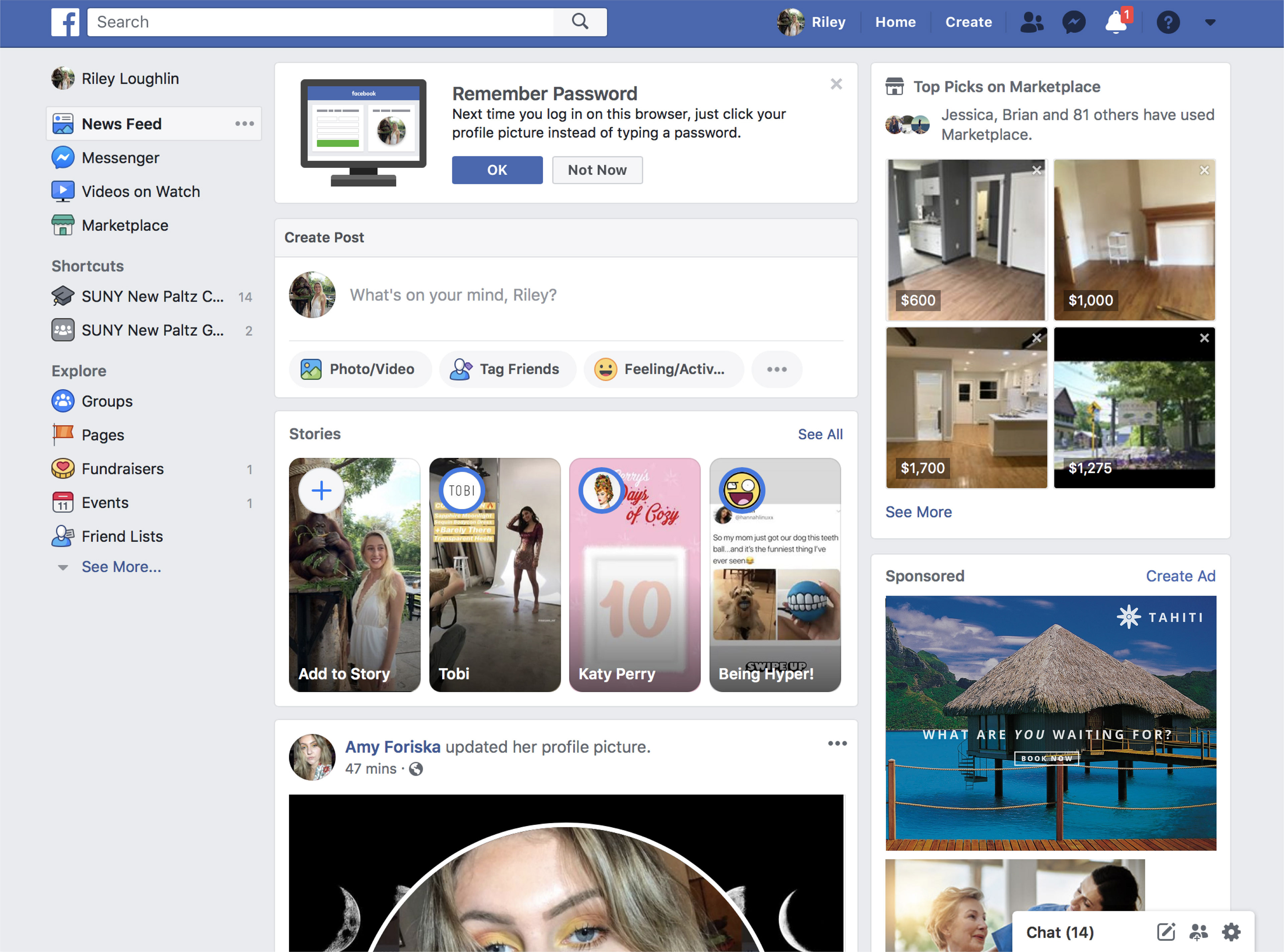Open the Quick Help question mark icon
1284x952 pixels.
1168,22
